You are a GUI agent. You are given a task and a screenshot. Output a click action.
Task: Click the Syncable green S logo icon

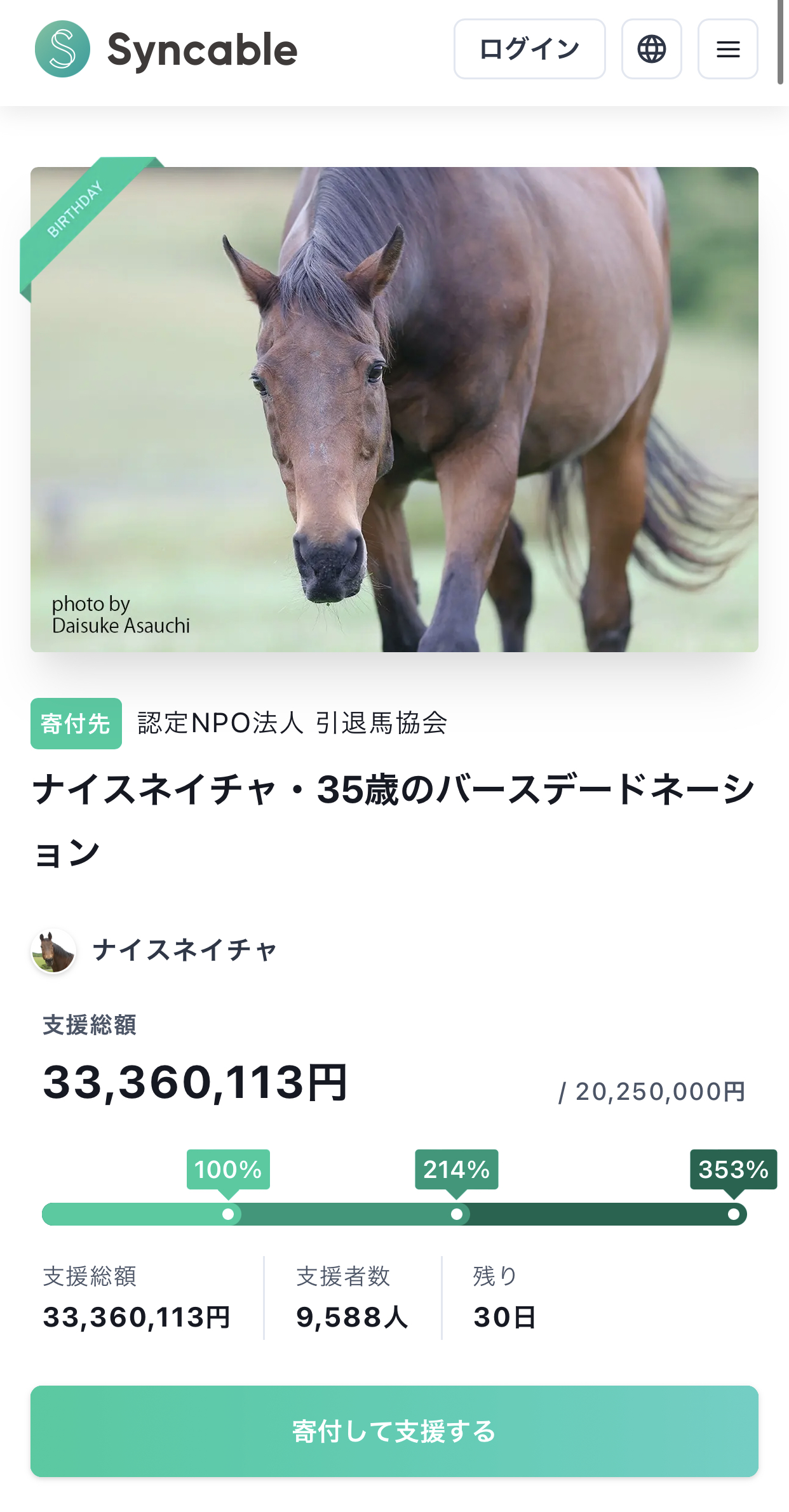(62, 49)
